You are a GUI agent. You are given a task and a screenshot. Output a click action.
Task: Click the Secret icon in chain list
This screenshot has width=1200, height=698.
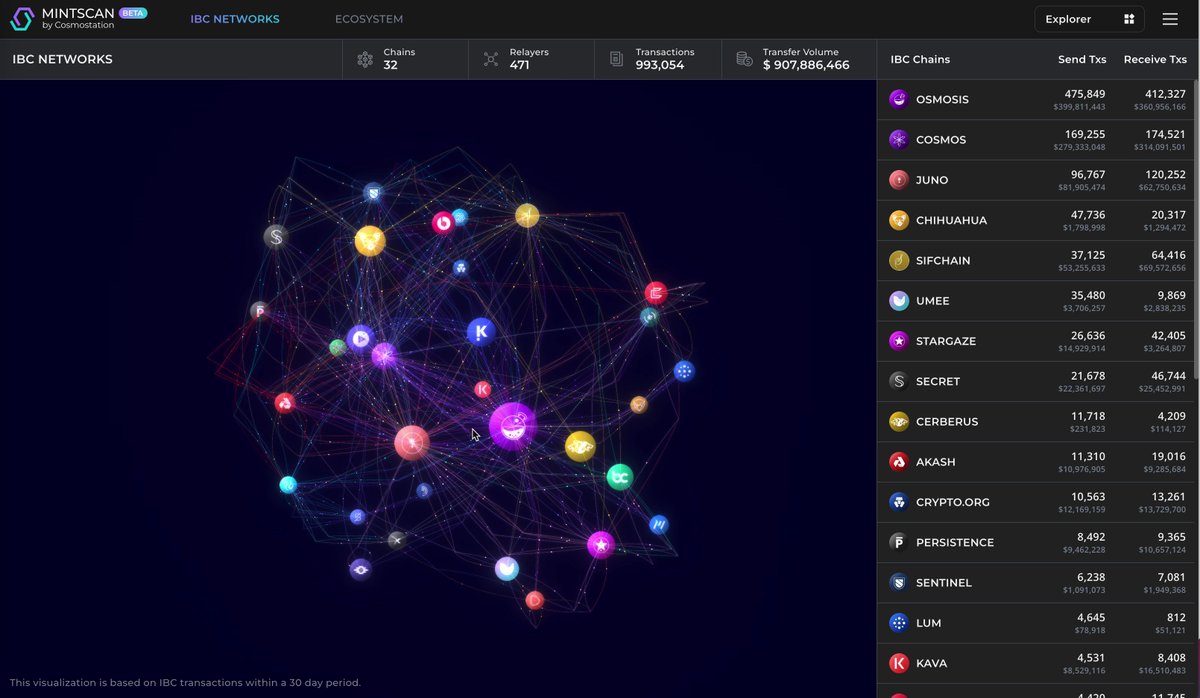point(898,381)
